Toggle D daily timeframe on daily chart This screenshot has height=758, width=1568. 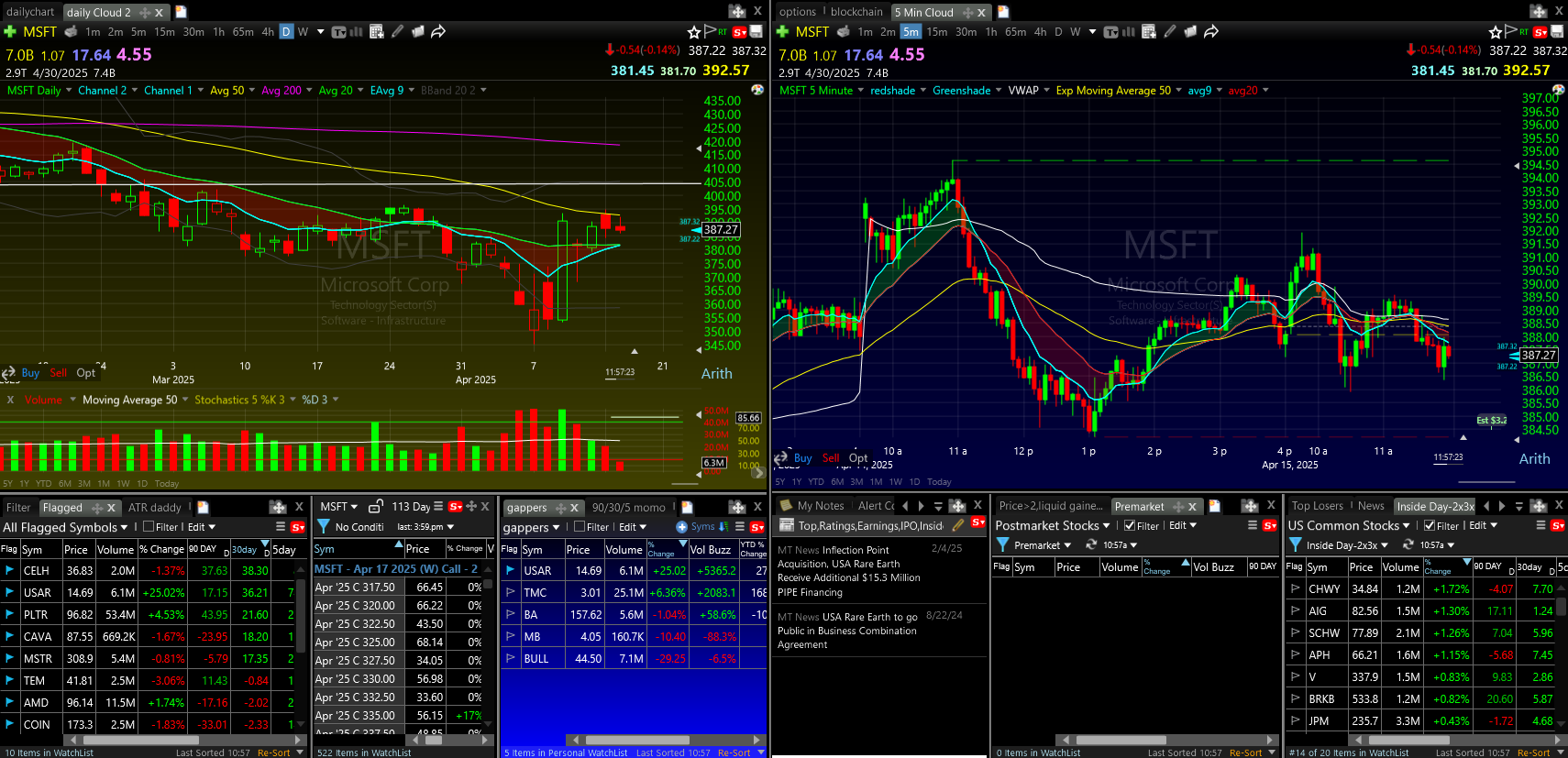(x=286, y=32)
